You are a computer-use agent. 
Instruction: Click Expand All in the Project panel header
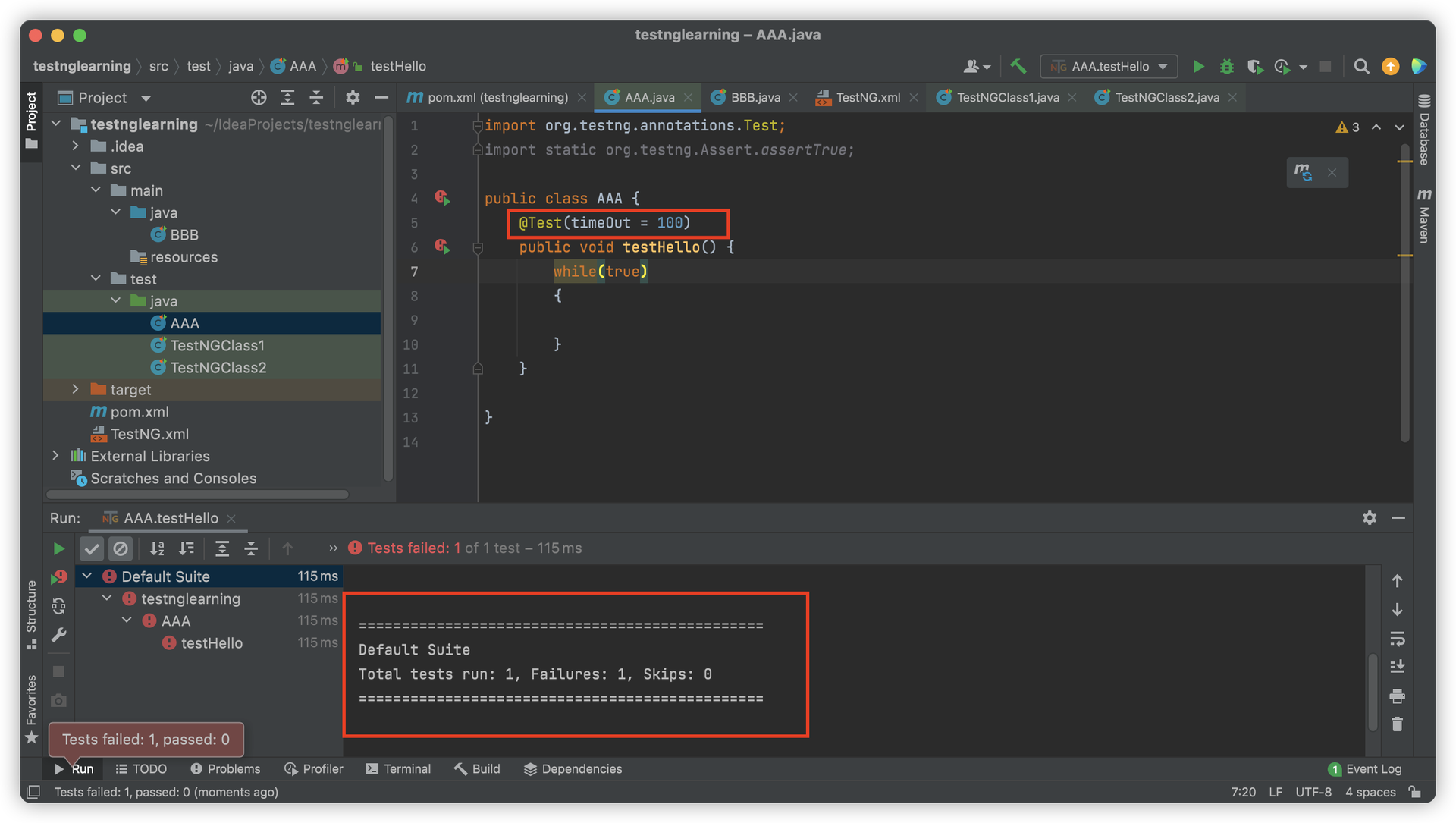[287, 97]
